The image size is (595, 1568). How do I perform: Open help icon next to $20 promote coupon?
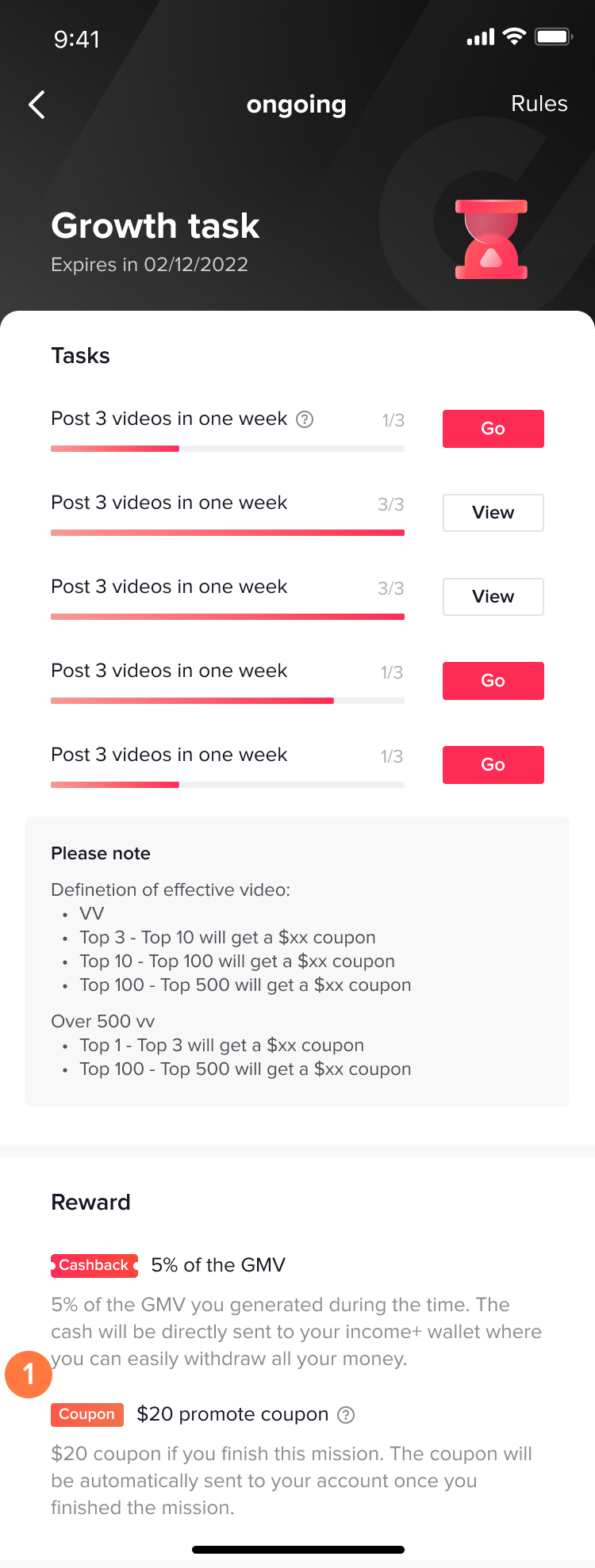[346, 1415]
